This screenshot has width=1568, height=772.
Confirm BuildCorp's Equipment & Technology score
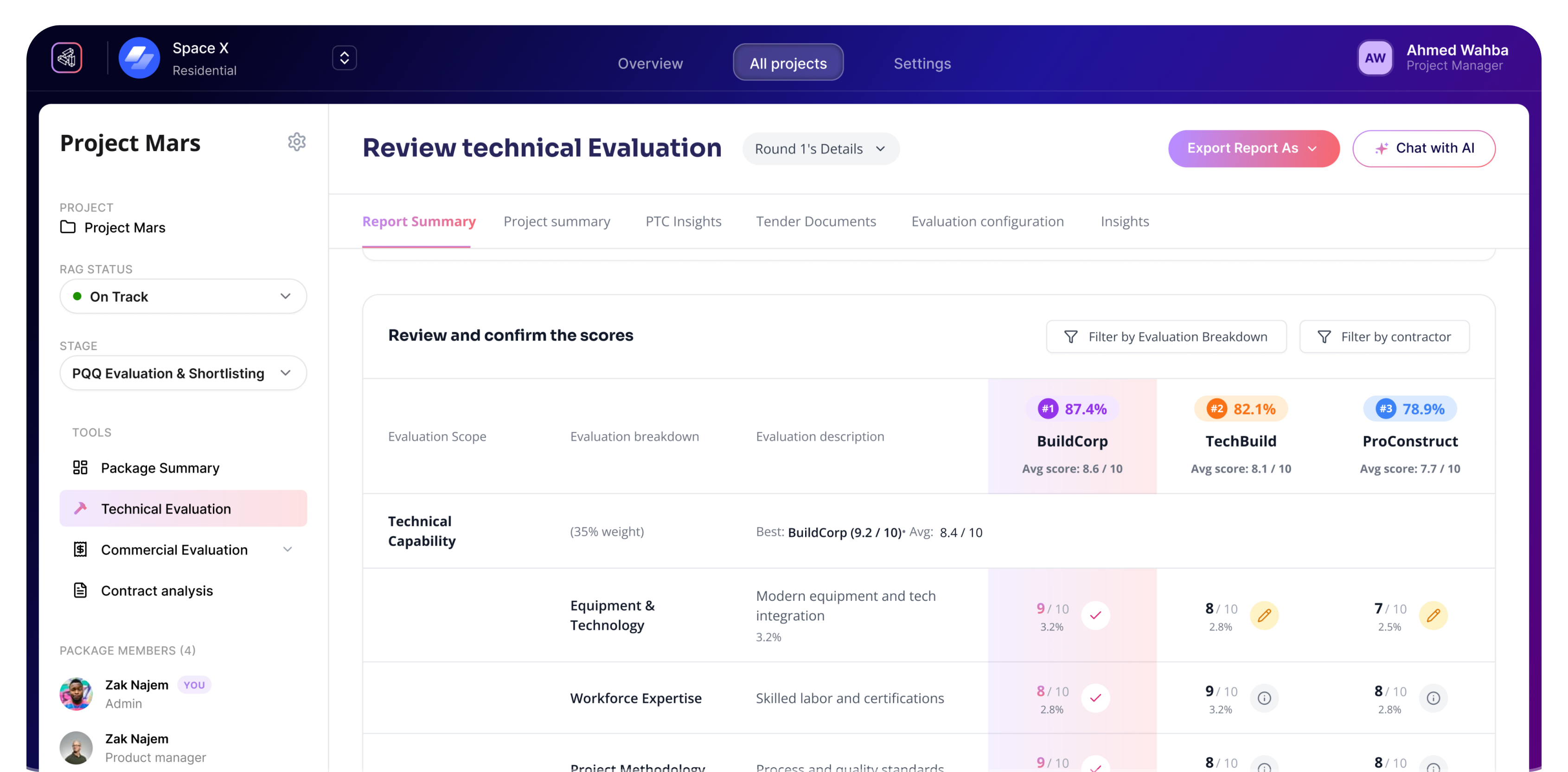(1096, 616)
